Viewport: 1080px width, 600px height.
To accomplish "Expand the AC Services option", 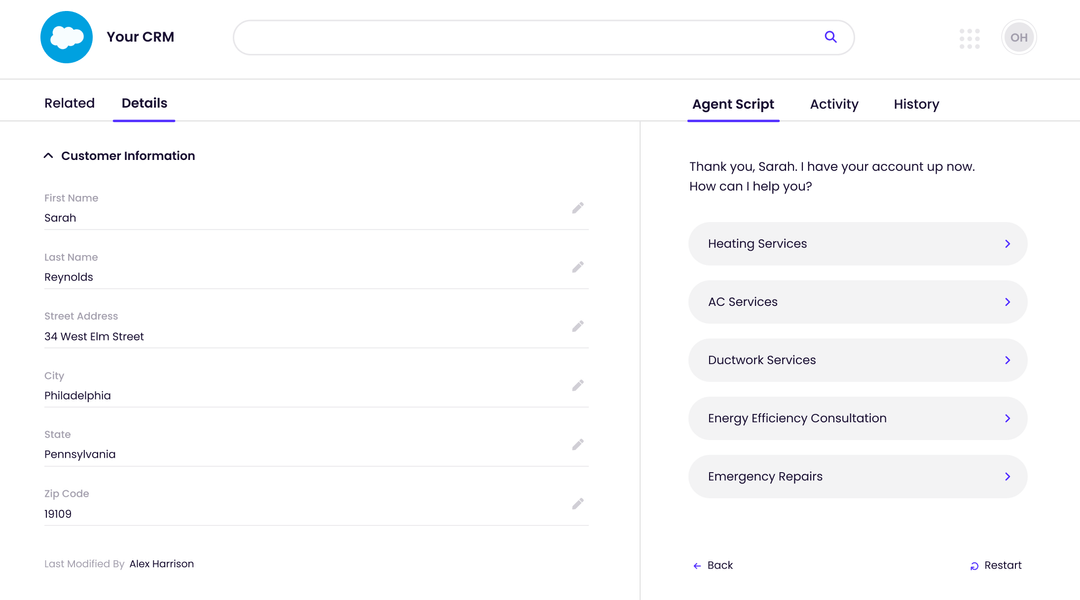I will (857, 302).
